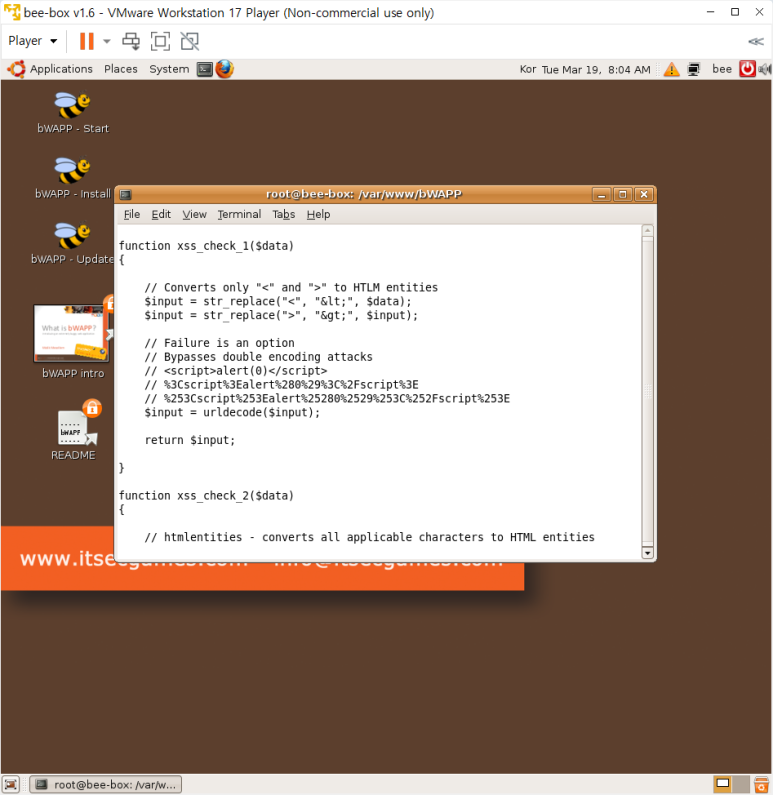Open the Terminal menu
The height and width of the screenshot is (795, 773).
[239, 214]
